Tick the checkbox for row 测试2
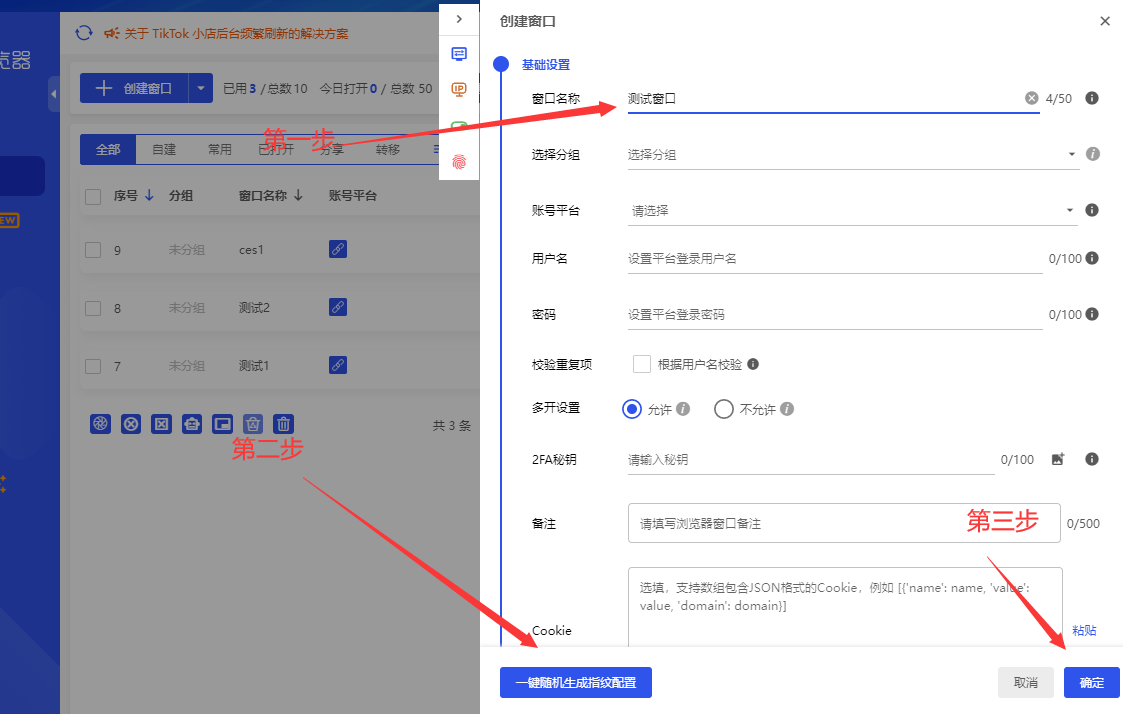 point(93,308)
